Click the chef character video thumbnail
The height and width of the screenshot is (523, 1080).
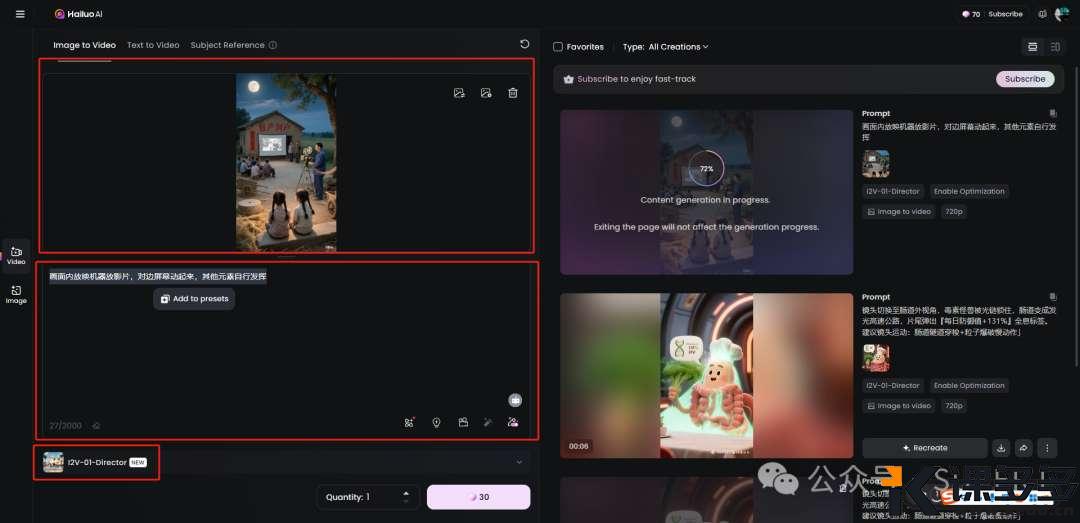click(706, 375)
